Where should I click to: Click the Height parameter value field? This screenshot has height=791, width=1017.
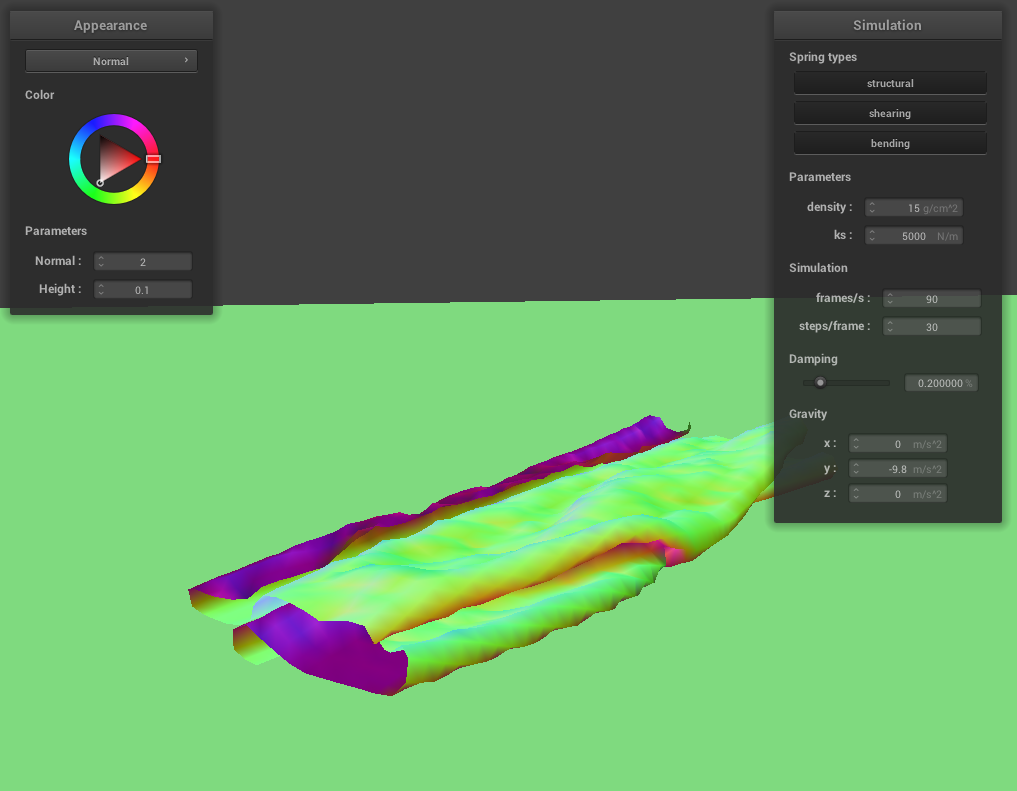coord(143,289)
